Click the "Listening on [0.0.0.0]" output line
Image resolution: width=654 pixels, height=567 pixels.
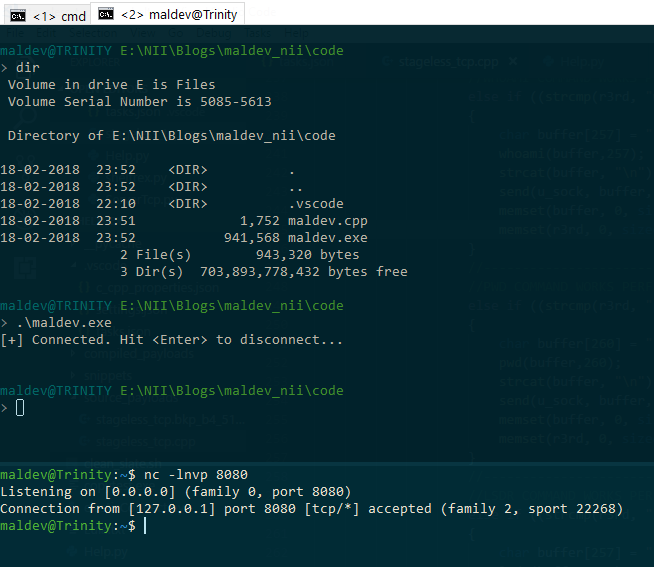(175, 492)
